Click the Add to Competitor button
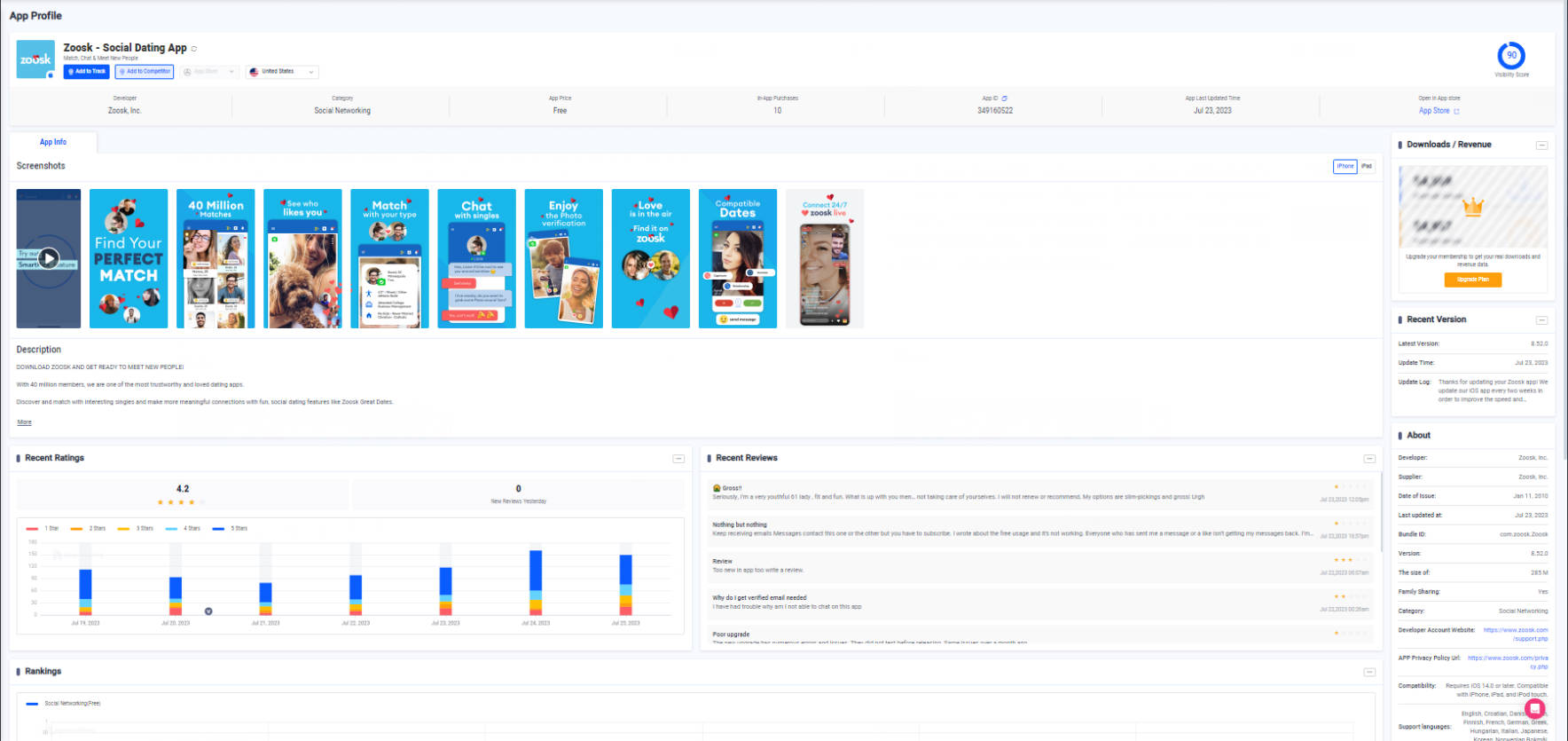This screenshot has width=1568, height=741. [x=145, y=72]
